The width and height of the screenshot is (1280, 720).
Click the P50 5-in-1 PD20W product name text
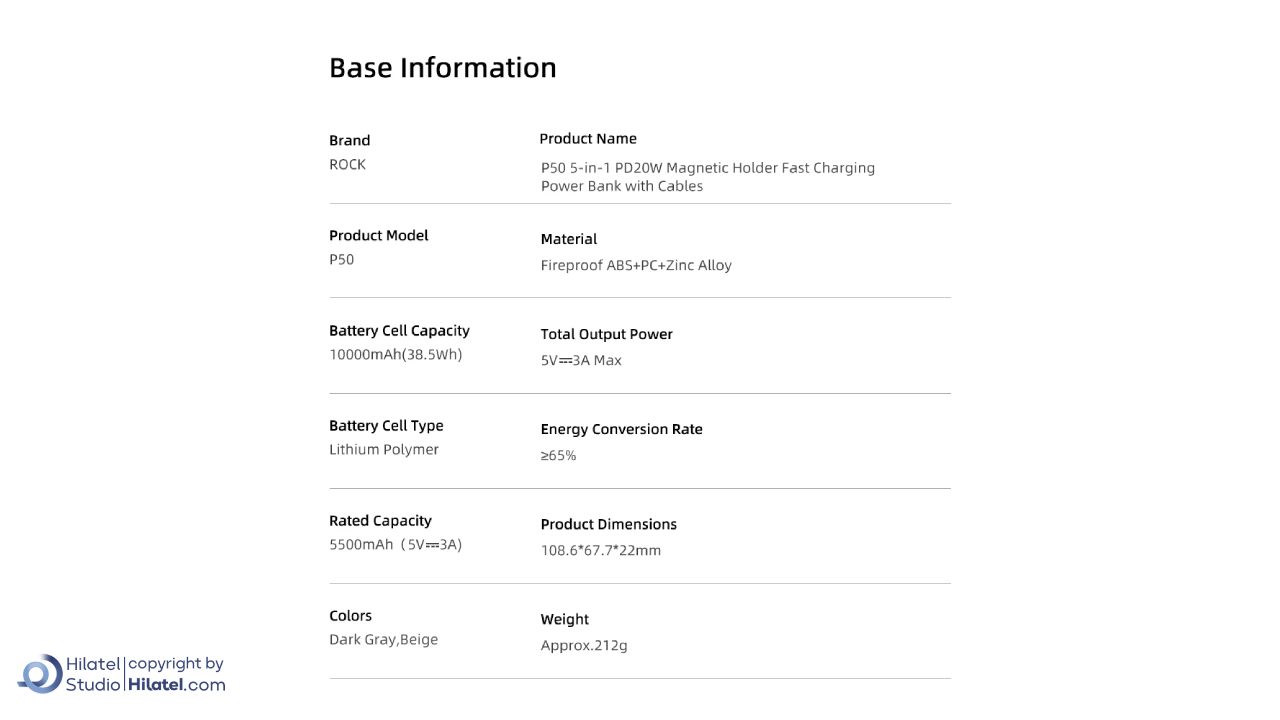(707, 177)
